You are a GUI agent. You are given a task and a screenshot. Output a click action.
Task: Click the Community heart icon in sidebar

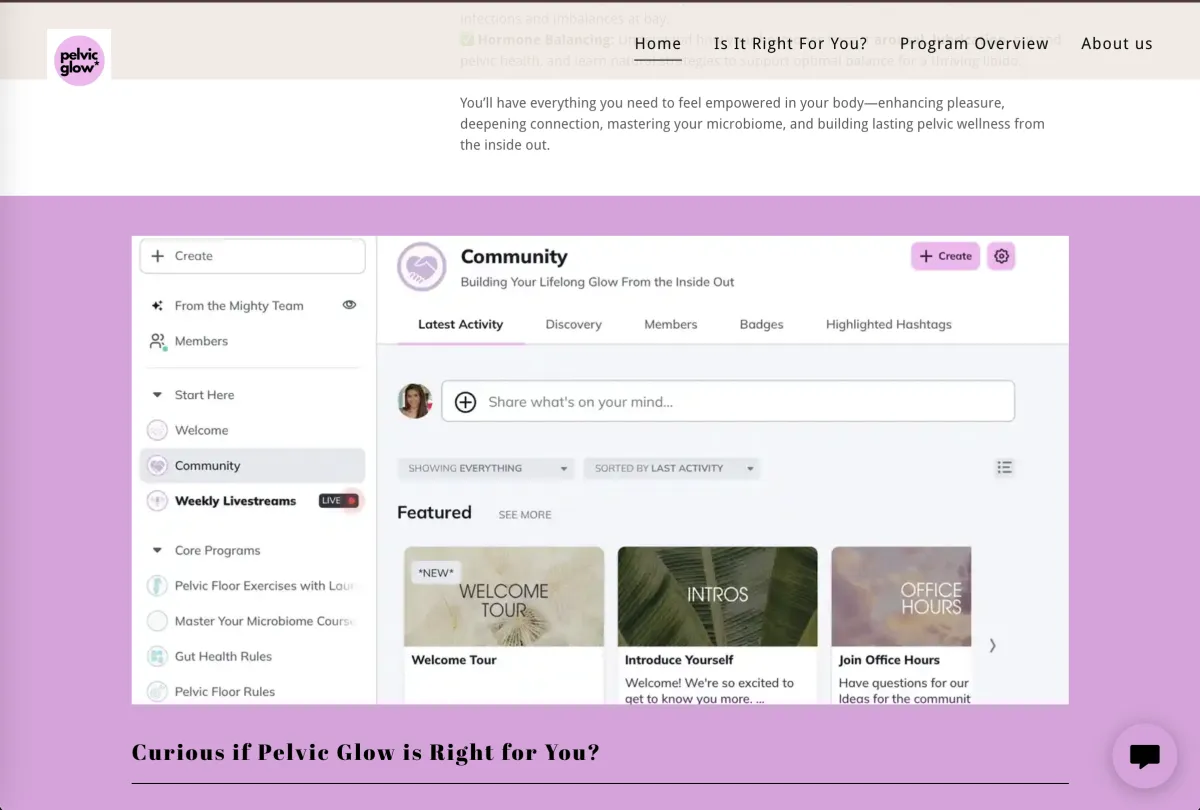point(157,465)
